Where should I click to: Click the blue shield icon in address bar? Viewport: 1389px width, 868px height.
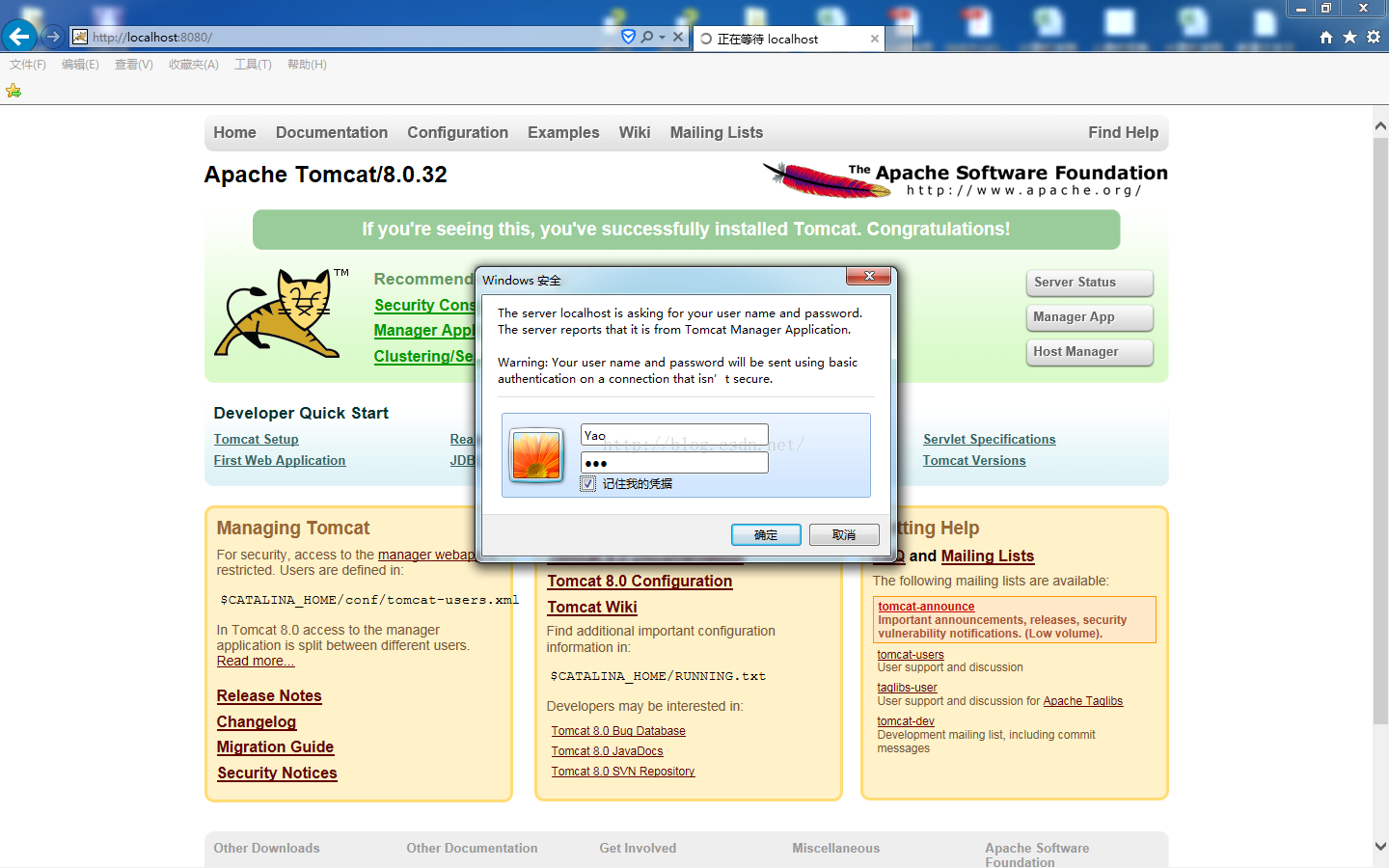tap(628, 37)
